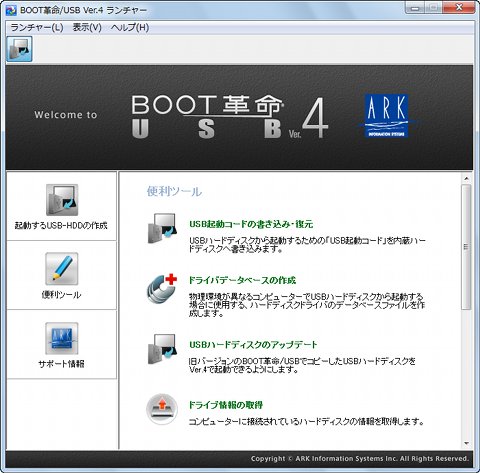
Task: Open the ランチャー(L) menu
Action: tap(37, 27)
